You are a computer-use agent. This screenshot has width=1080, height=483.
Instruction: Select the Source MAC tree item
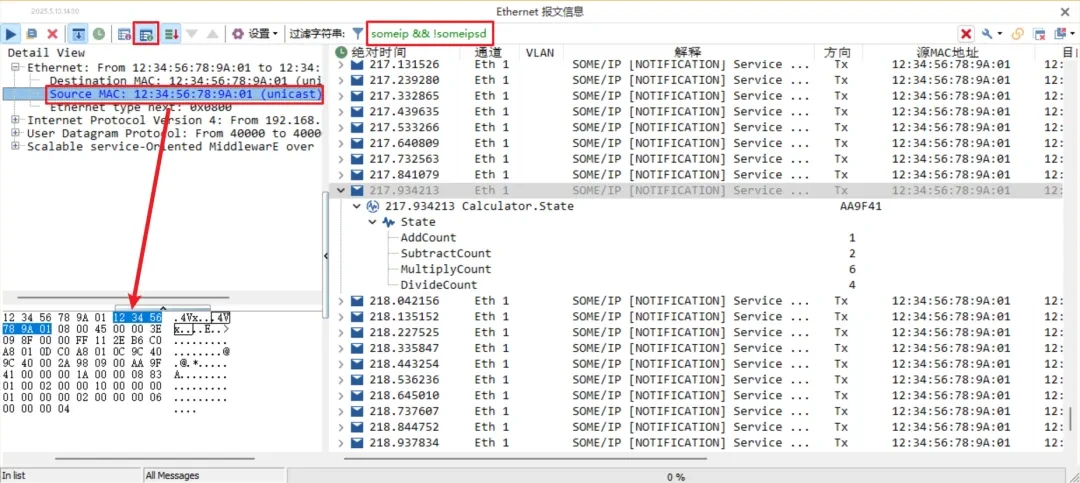pos(185,94)
